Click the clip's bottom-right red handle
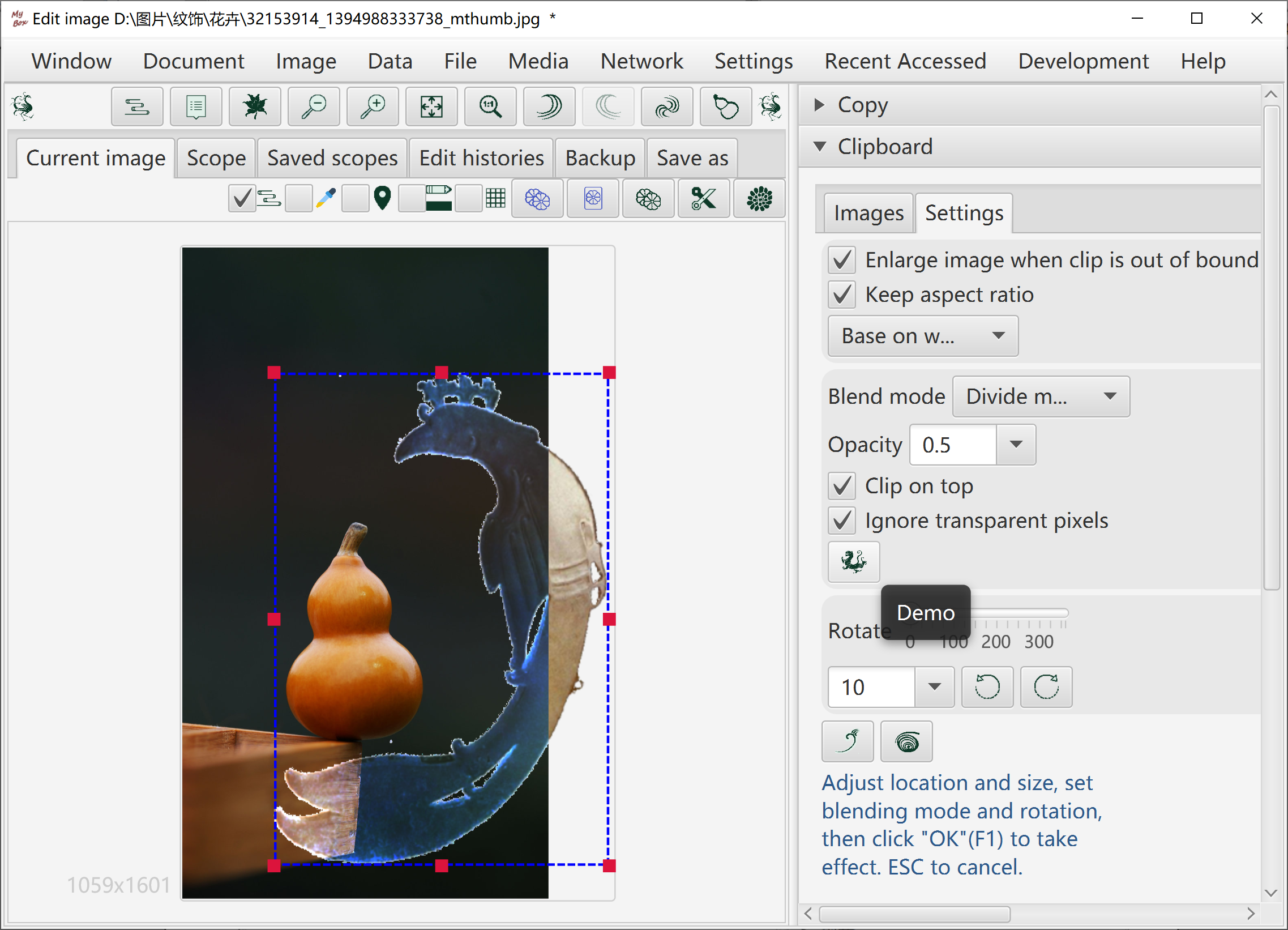Image resolution: width=1288 pixels, height=930 pixels. [x=609, y=866]
